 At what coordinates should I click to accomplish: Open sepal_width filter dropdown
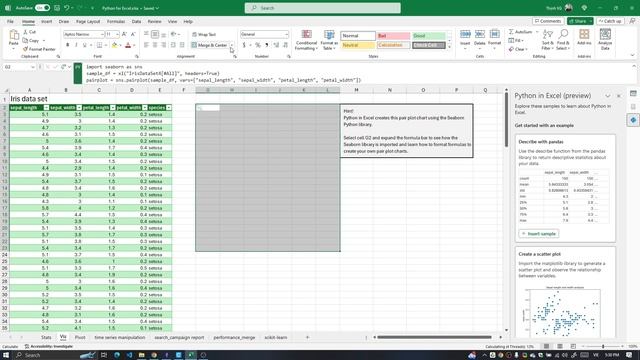click(x=79, y=108)
